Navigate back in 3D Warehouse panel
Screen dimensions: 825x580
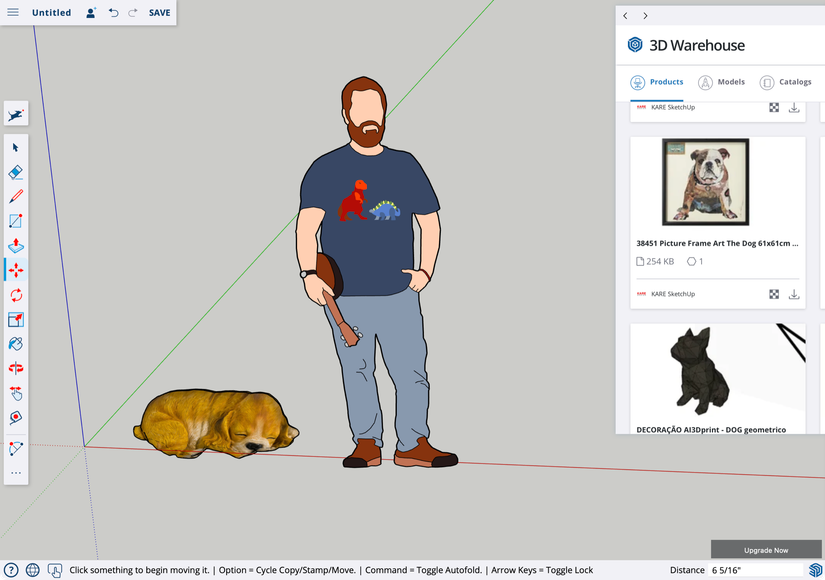pyautogui.click(x=625, y=15)
